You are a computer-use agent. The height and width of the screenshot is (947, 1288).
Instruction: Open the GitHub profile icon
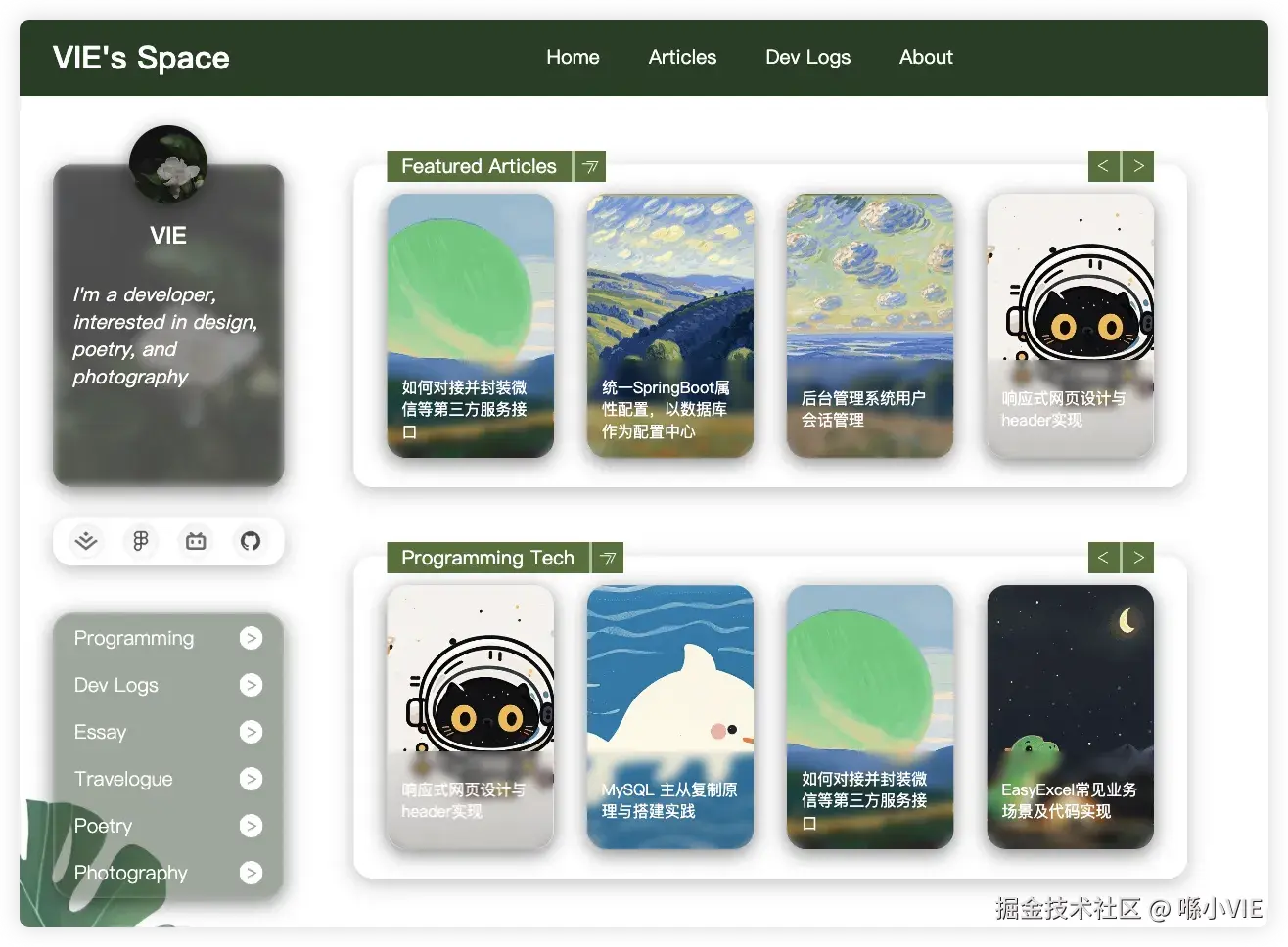(251, 541)
